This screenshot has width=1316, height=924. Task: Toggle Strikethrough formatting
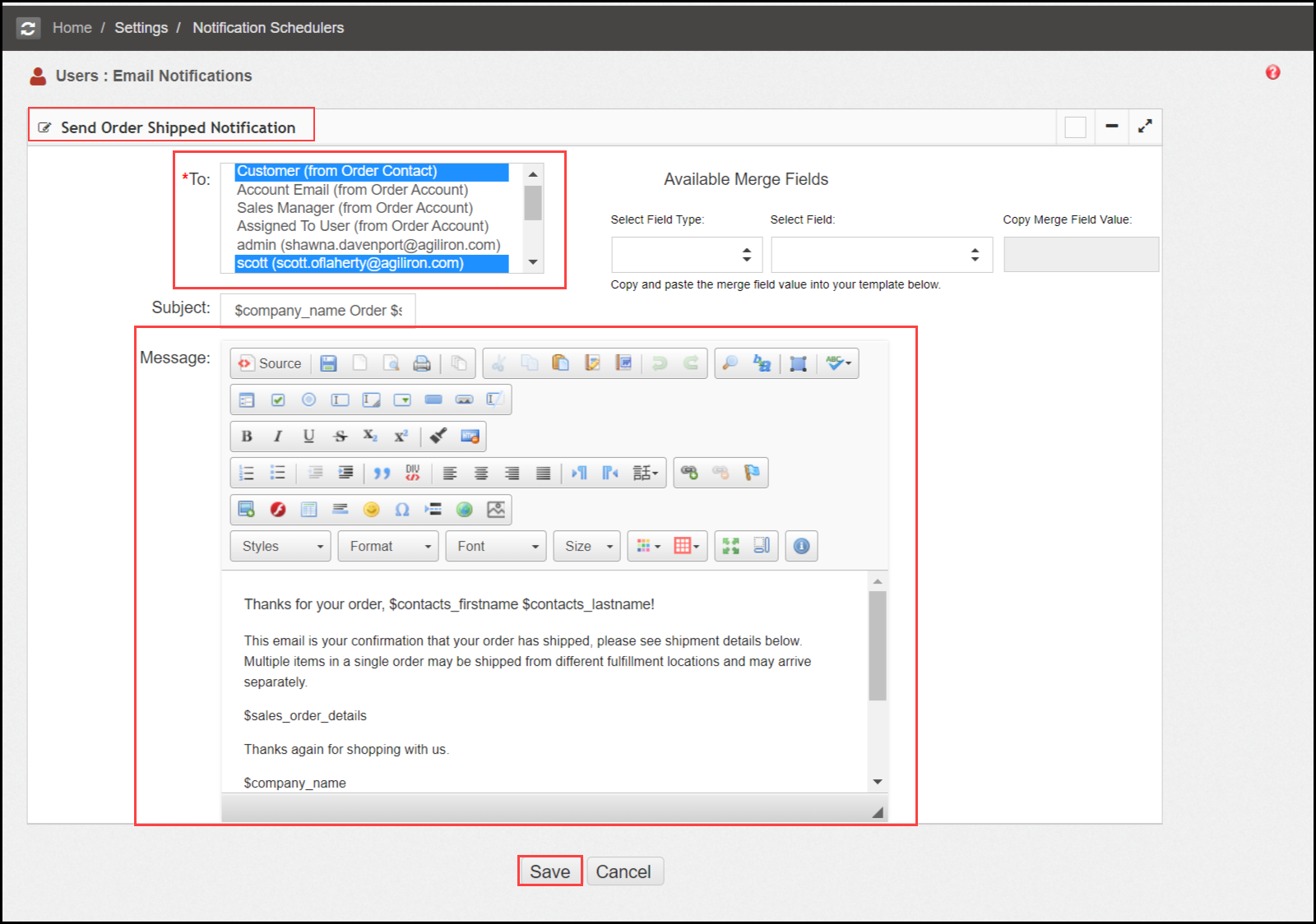[x=340, y=437]
